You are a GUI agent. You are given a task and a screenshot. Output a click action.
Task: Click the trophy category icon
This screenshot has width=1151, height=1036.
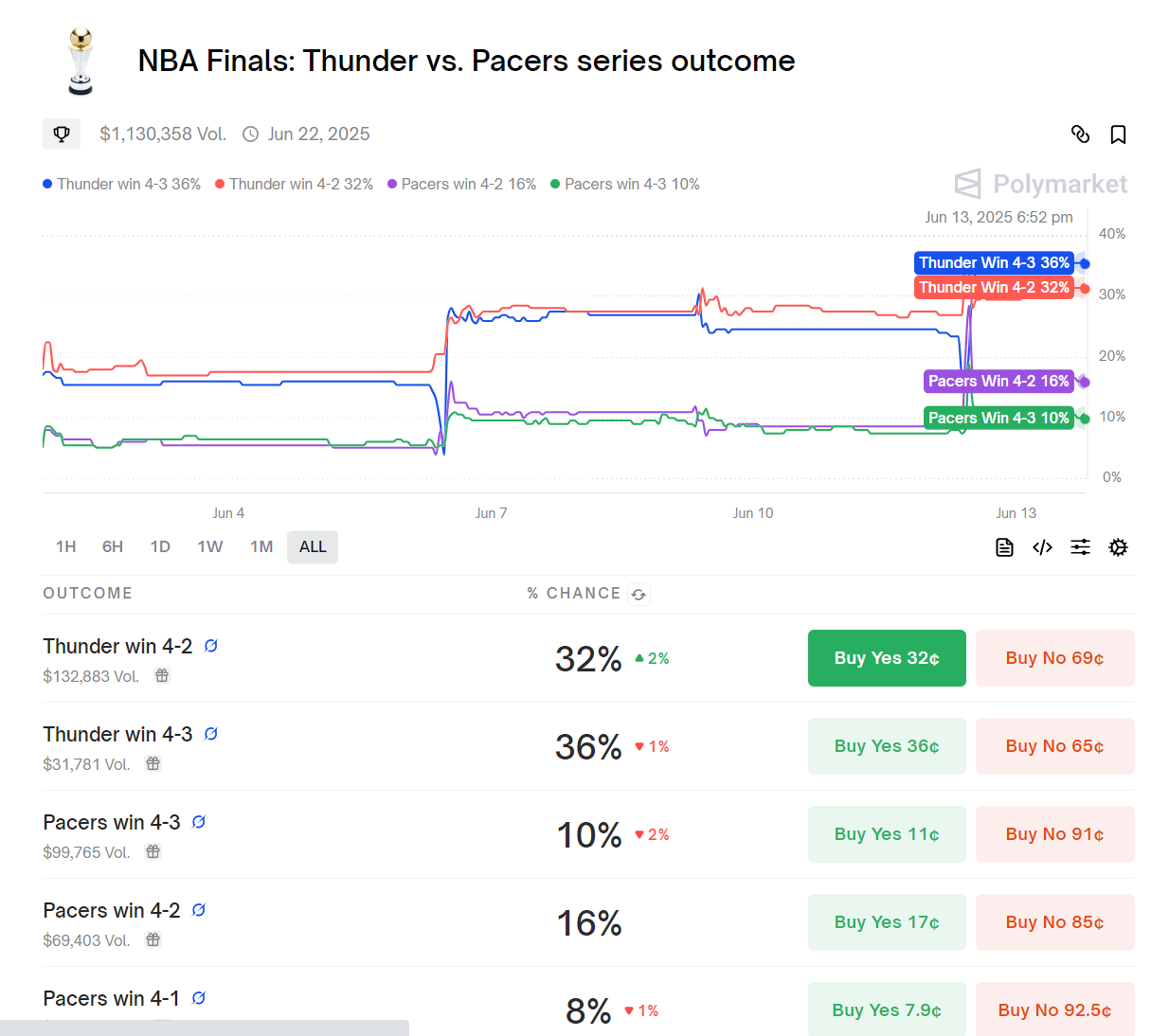(62, 134)
